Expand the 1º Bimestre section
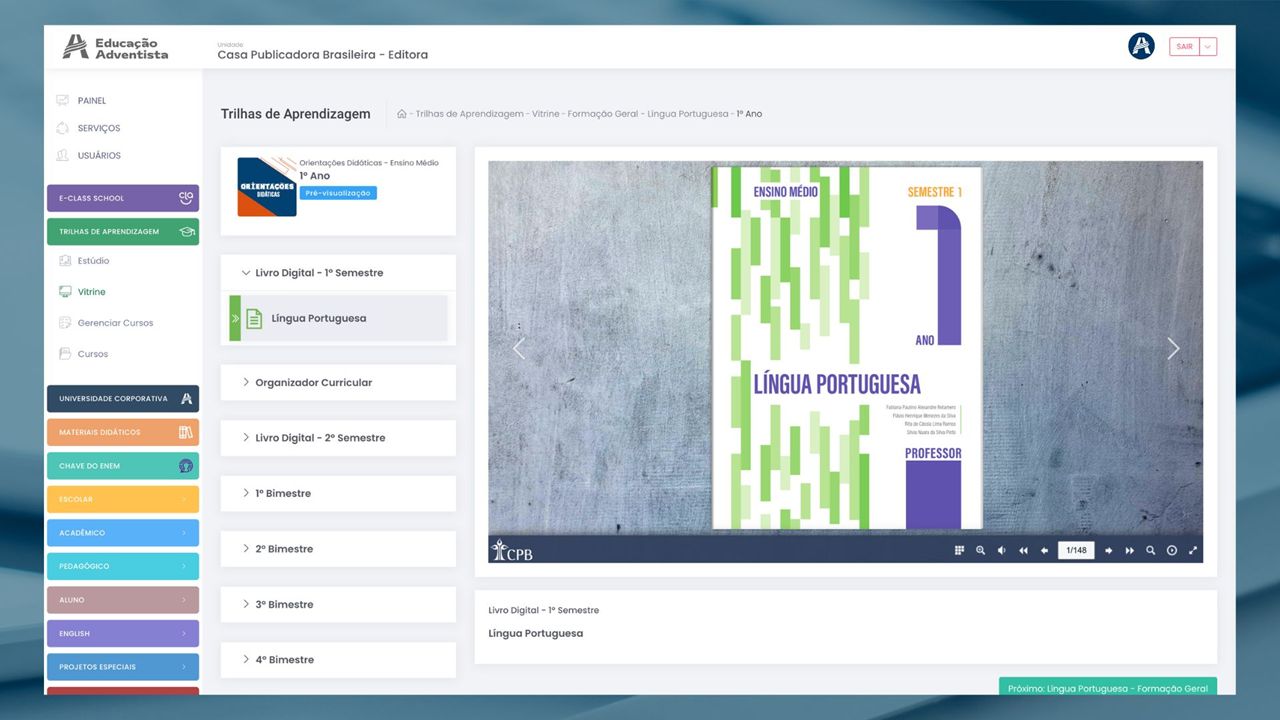This screenshot has height=720, width=1280. (338, 493)
